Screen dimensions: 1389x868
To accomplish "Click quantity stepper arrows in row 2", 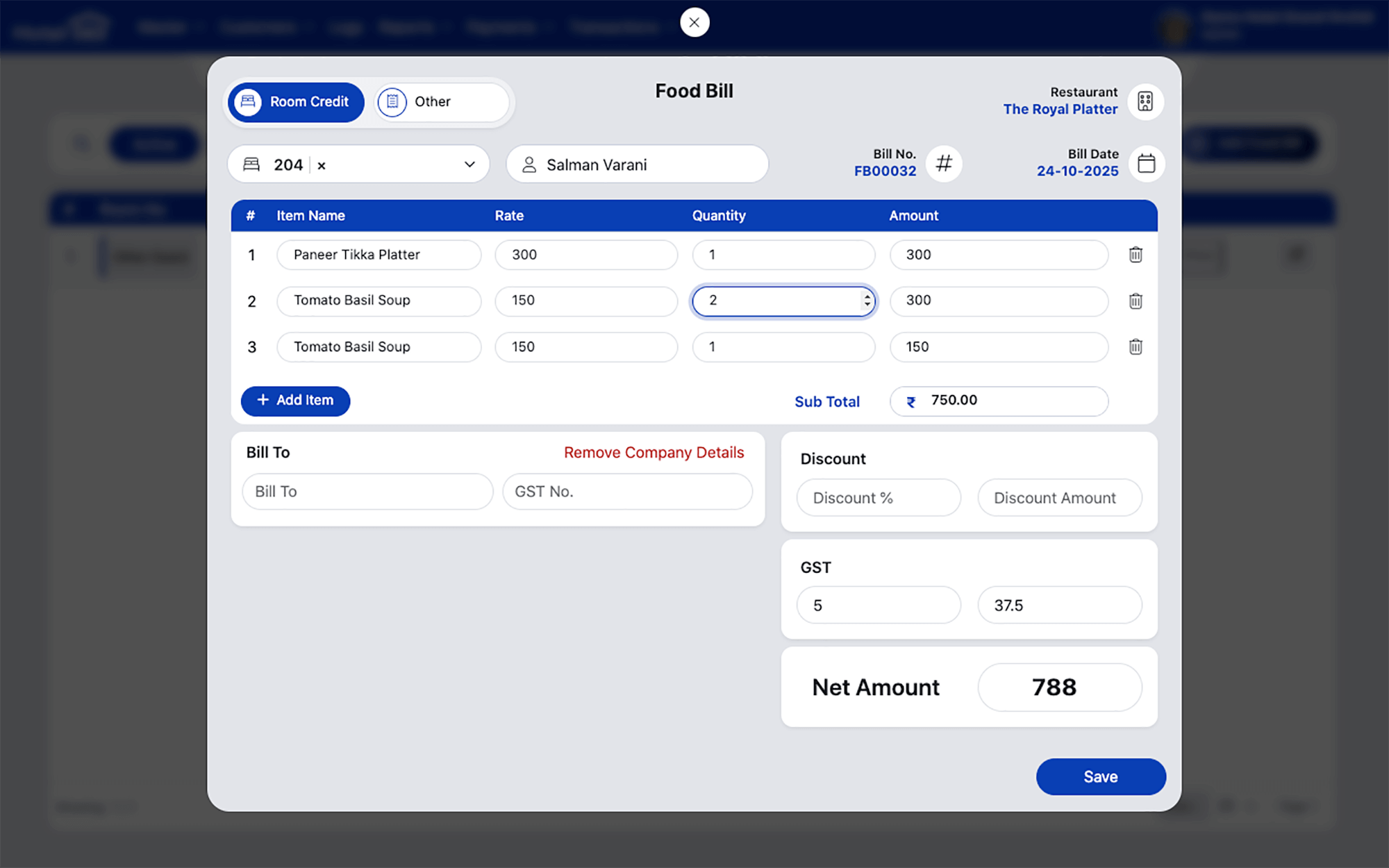I will [867, 301].
